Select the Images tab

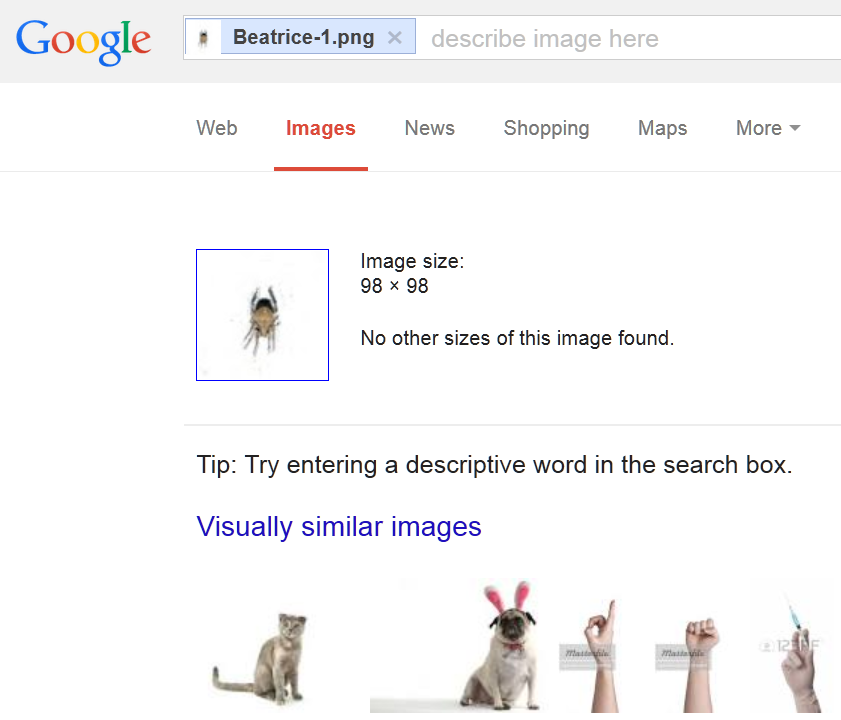(321, 128)
